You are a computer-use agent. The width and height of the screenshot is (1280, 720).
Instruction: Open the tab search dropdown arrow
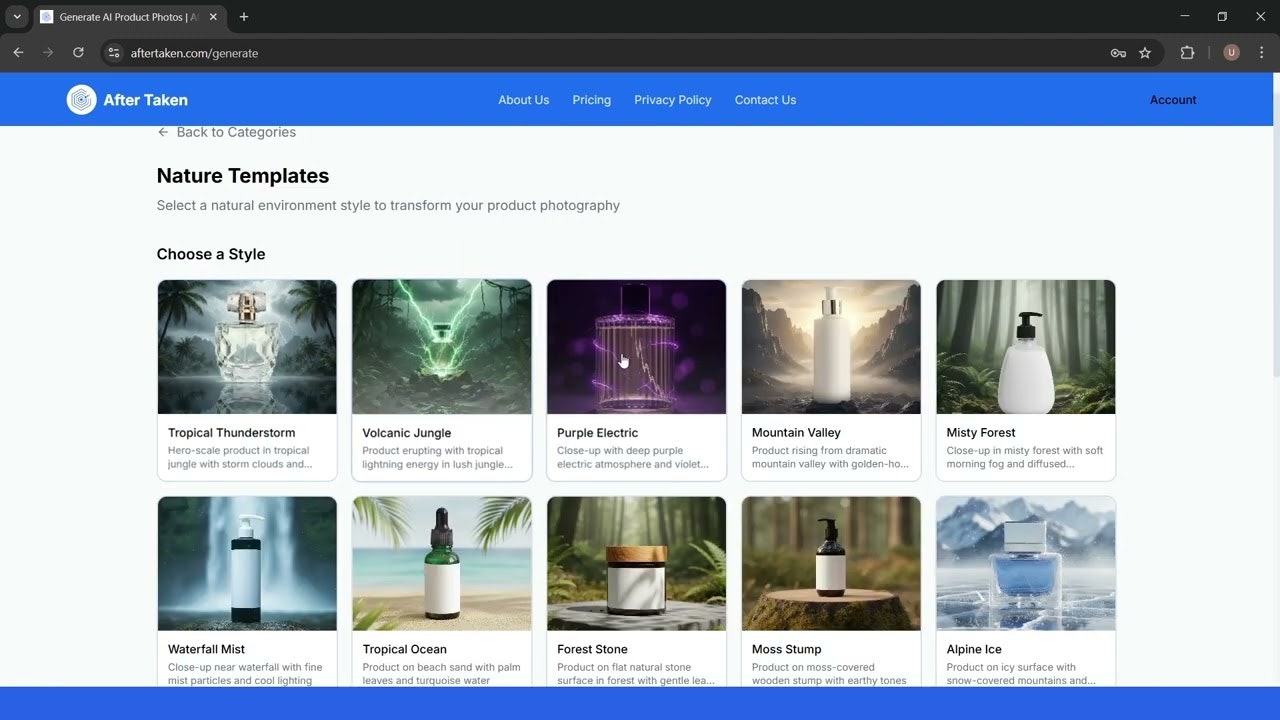point(17,17)
